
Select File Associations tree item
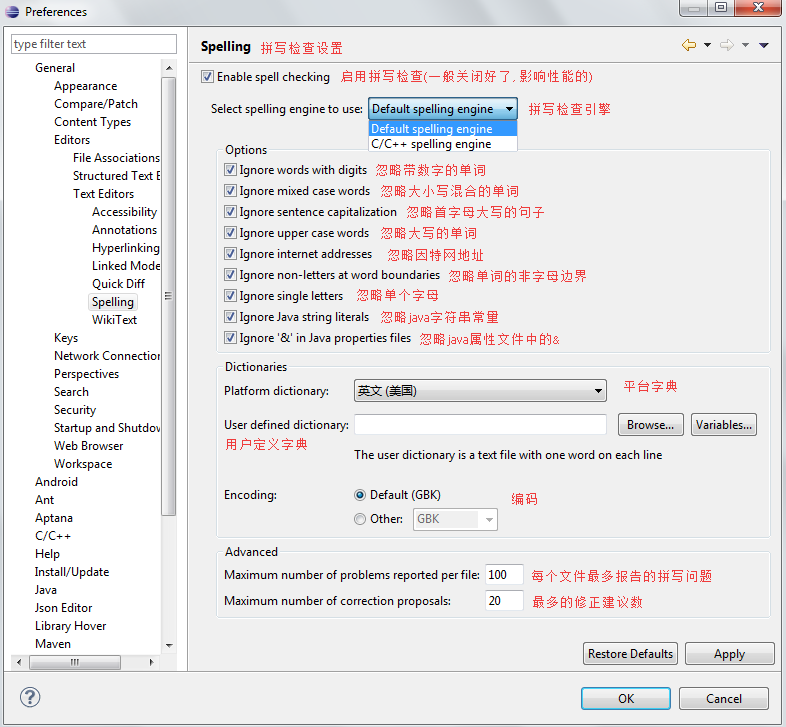point(116,158)
